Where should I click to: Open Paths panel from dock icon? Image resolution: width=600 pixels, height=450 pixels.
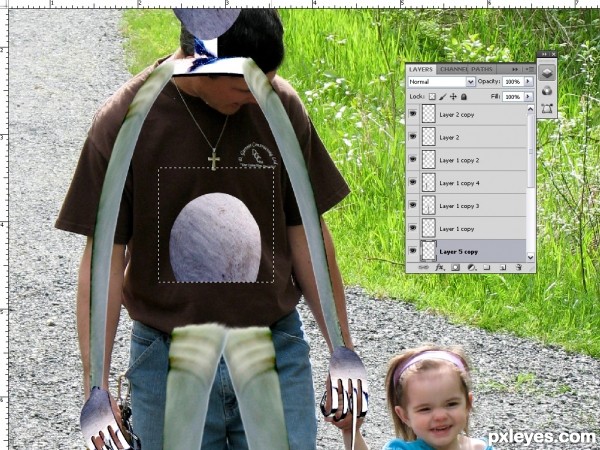547,109
